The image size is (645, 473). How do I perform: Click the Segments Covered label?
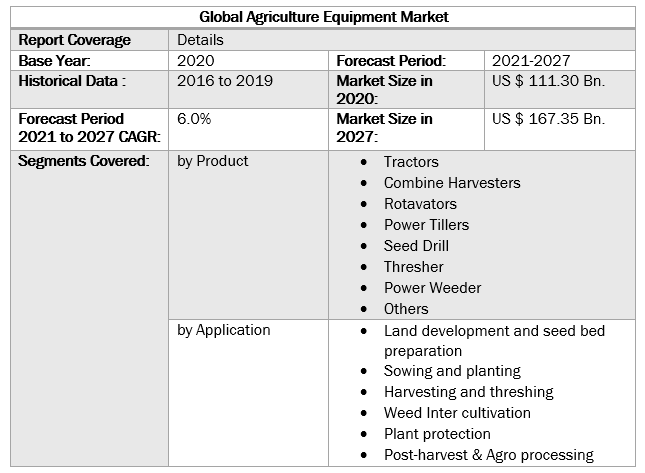click(x=84, y=160)
